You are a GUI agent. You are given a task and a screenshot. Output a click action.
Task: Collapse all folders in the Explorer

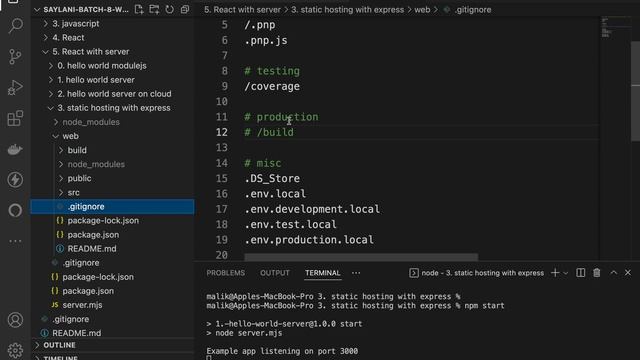[x=185, y=9]
